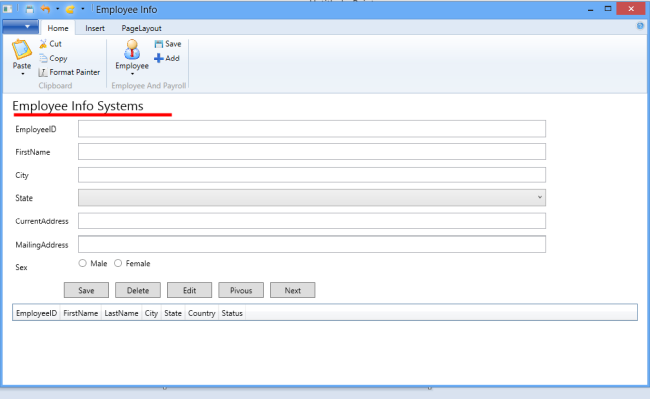Click the Next button
Screen dimensions: 650x399
click(x=293, y=290)
